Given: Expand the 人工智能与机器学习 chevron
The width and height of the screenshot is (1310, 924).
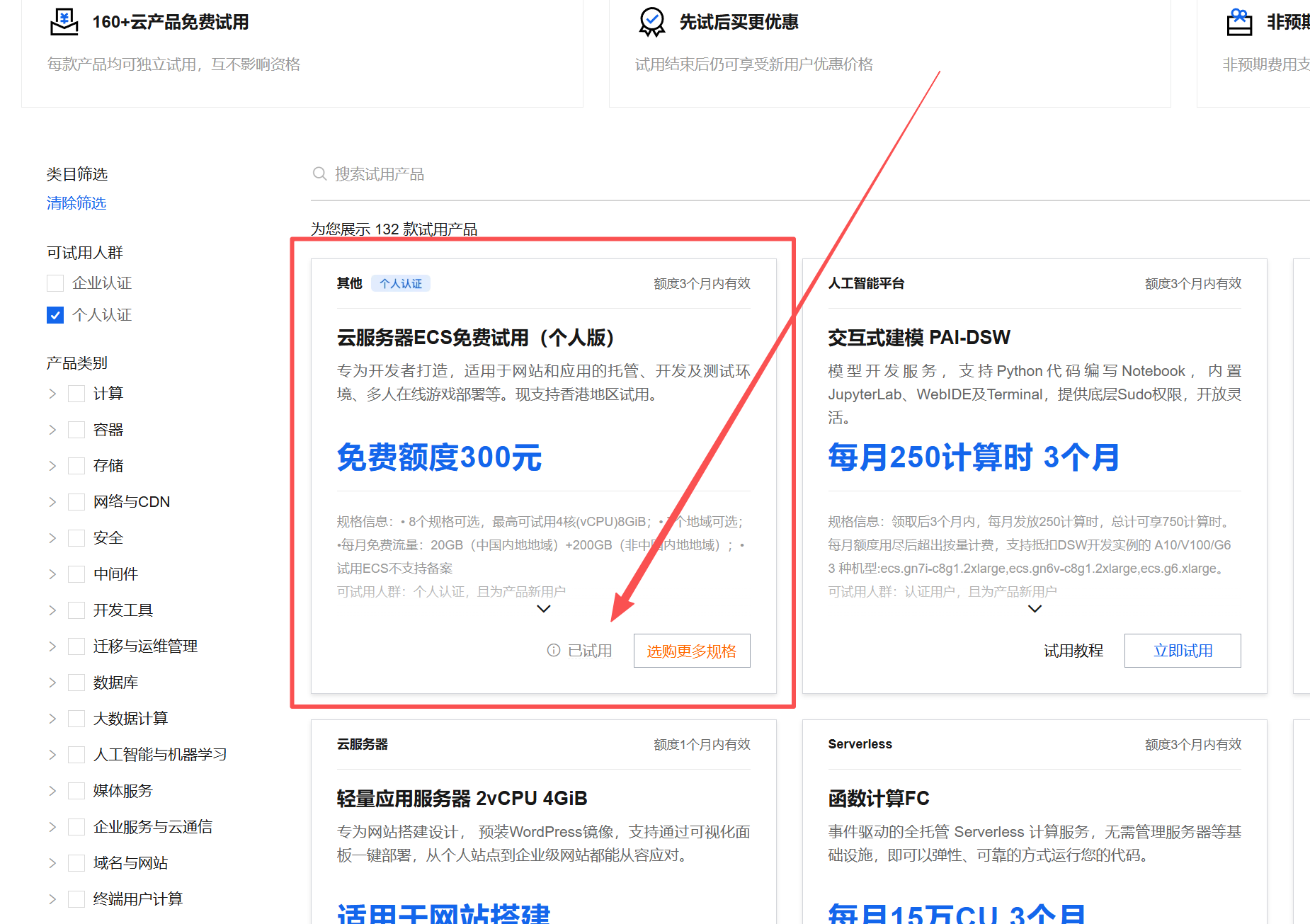Looking at the screenshot, I should click(x=52, y=755).
